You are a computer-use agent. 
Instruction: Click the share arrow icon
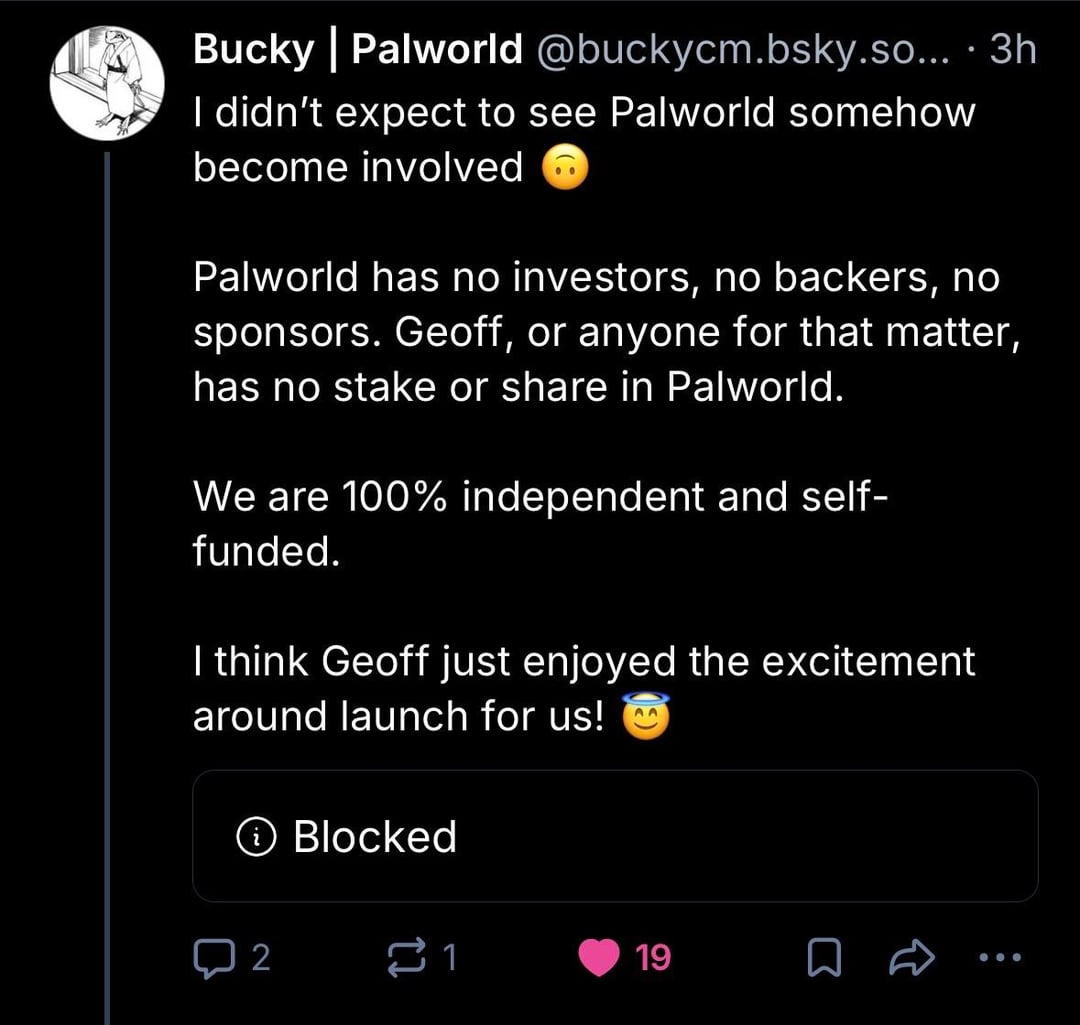pyautogui.click(x=911, y=960)
